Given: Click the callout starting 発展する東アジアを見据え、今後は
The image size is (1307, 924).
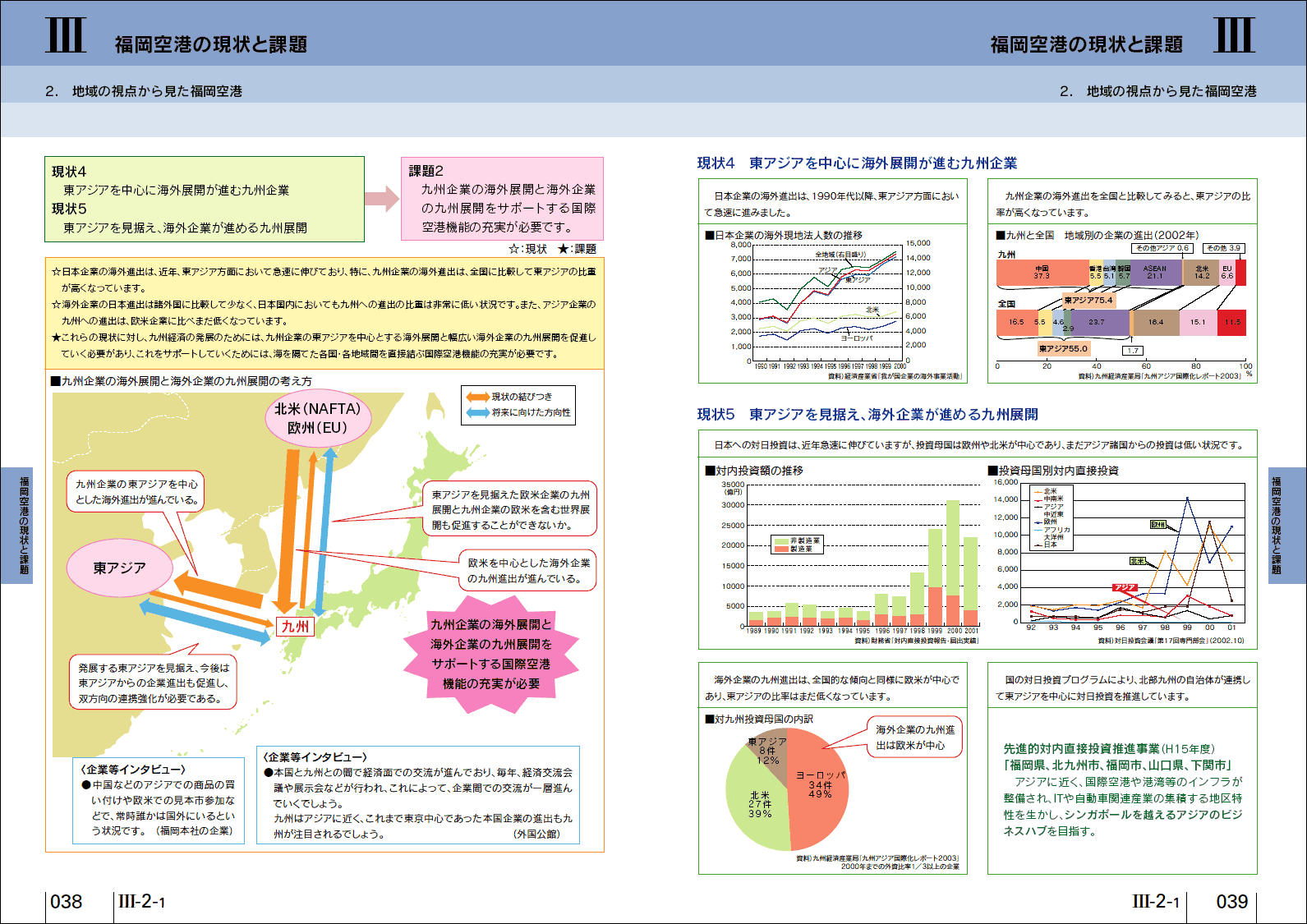Looking at the screenshot, I should pos(153,683).
